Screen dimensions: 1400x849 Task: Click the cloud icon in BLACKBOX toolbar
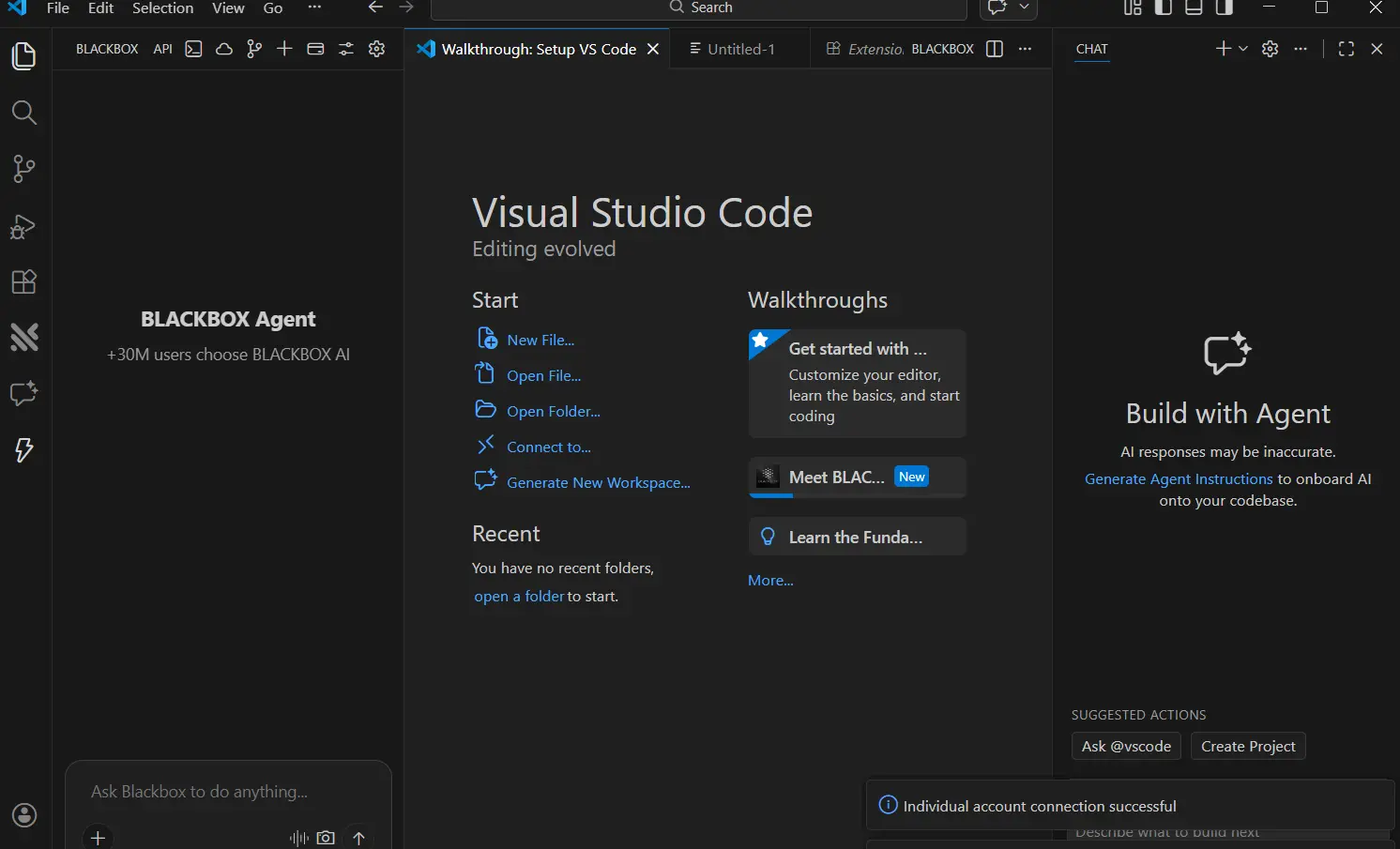(x=224, y=49)
